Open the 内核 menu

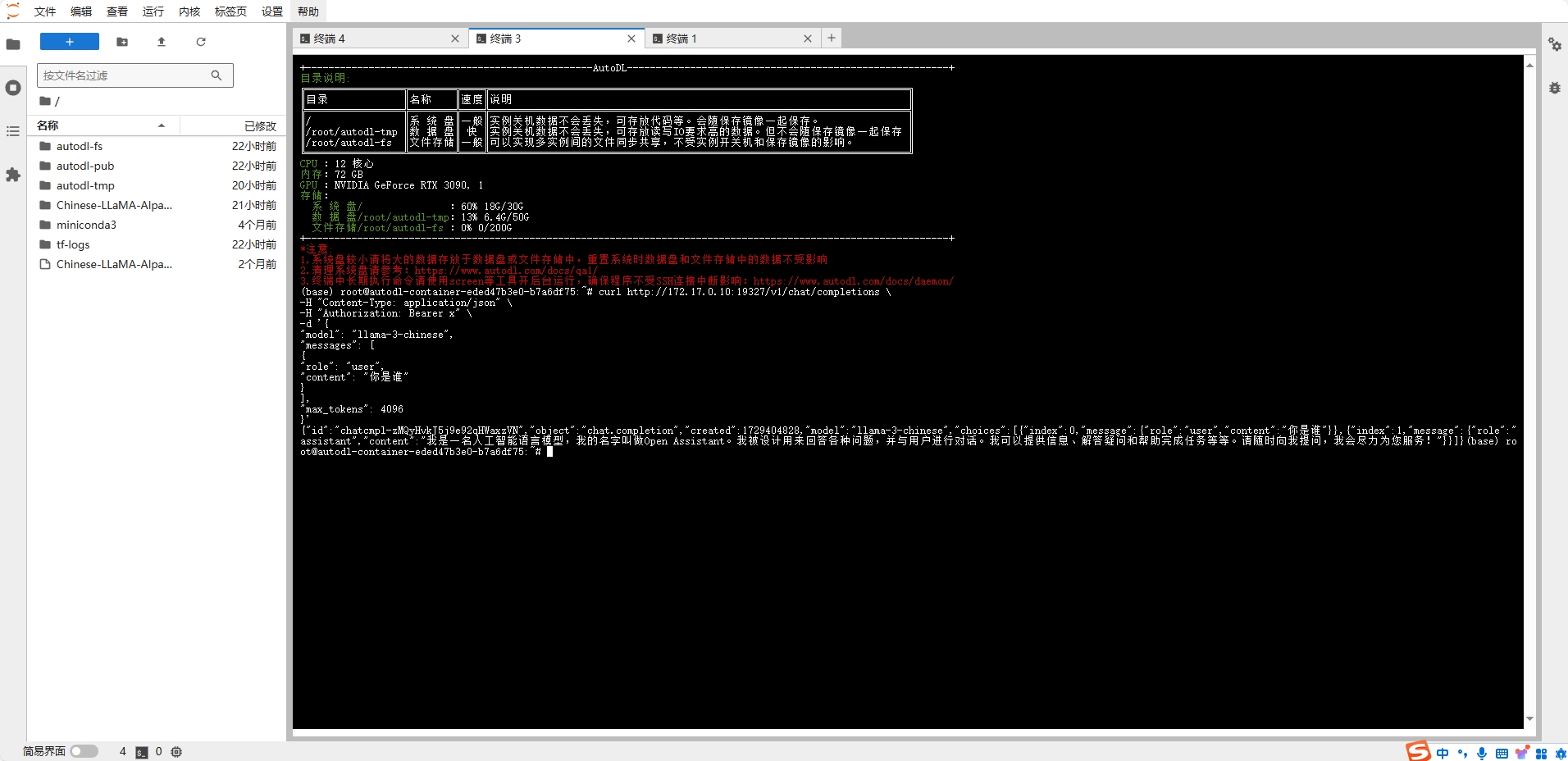189,11
